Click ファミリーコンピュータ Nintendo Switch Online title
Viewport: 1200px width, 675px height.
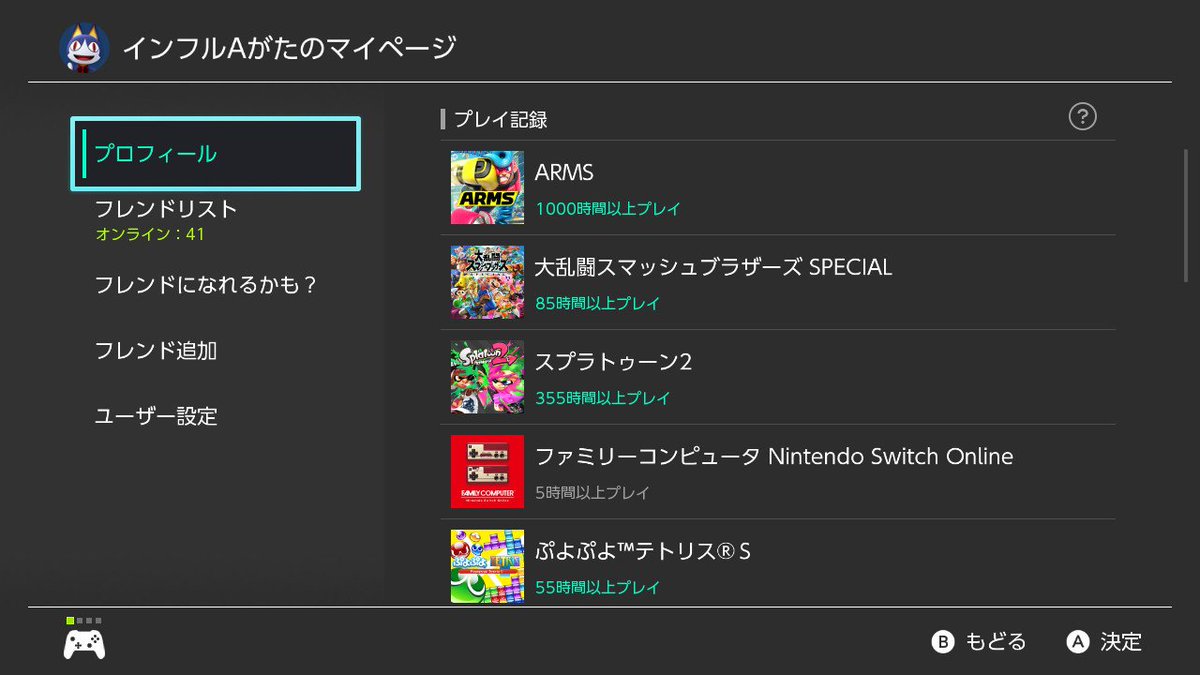click(x=775, y=457)
